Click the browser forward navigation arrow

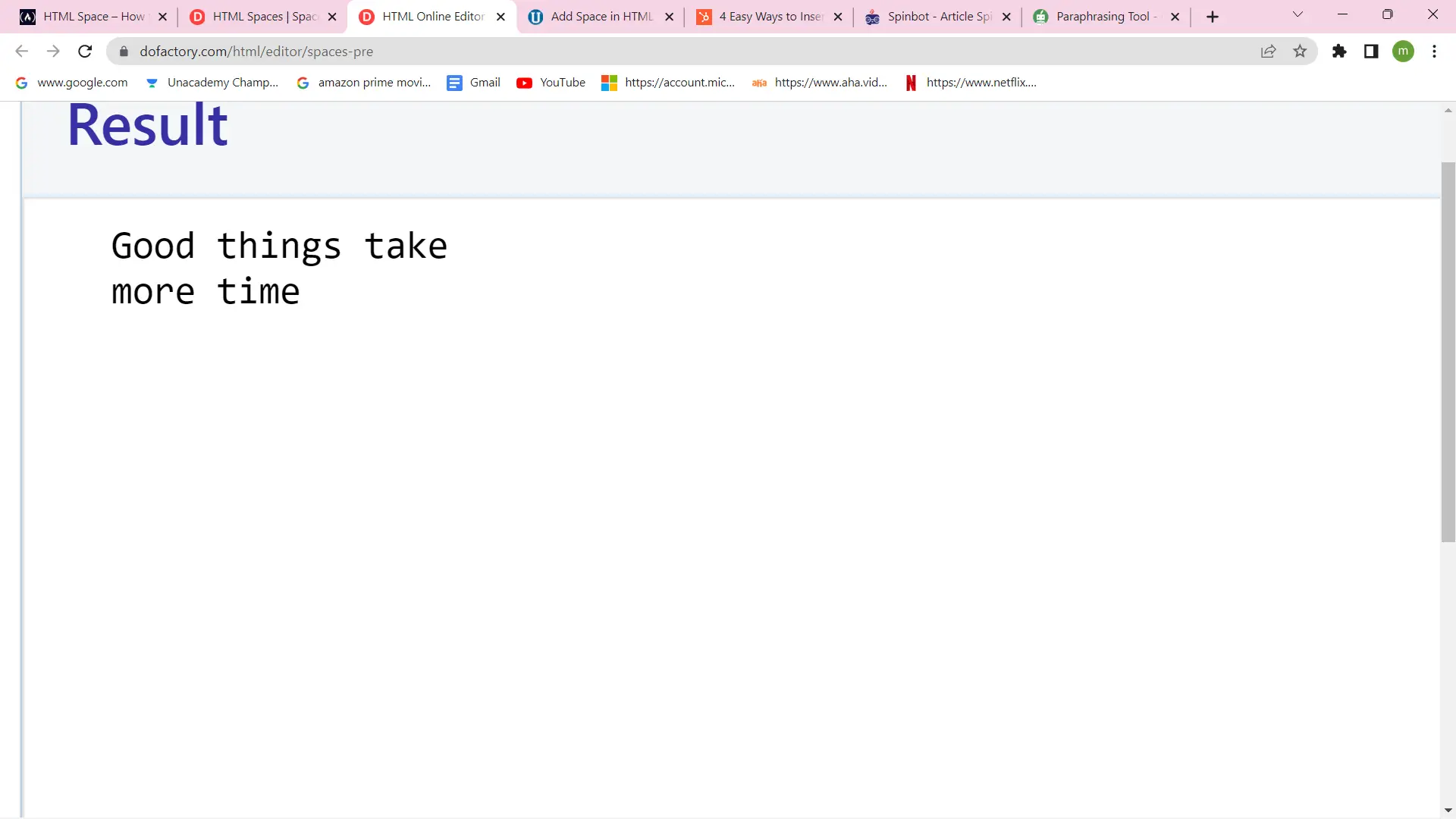coord(52,51)
